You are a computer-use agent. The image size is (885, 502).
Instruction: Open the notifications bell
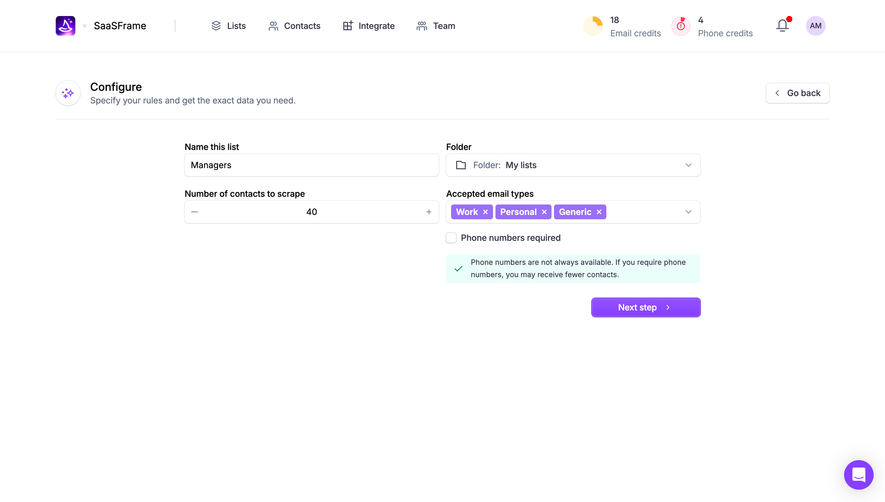click(x=782, y=25)
